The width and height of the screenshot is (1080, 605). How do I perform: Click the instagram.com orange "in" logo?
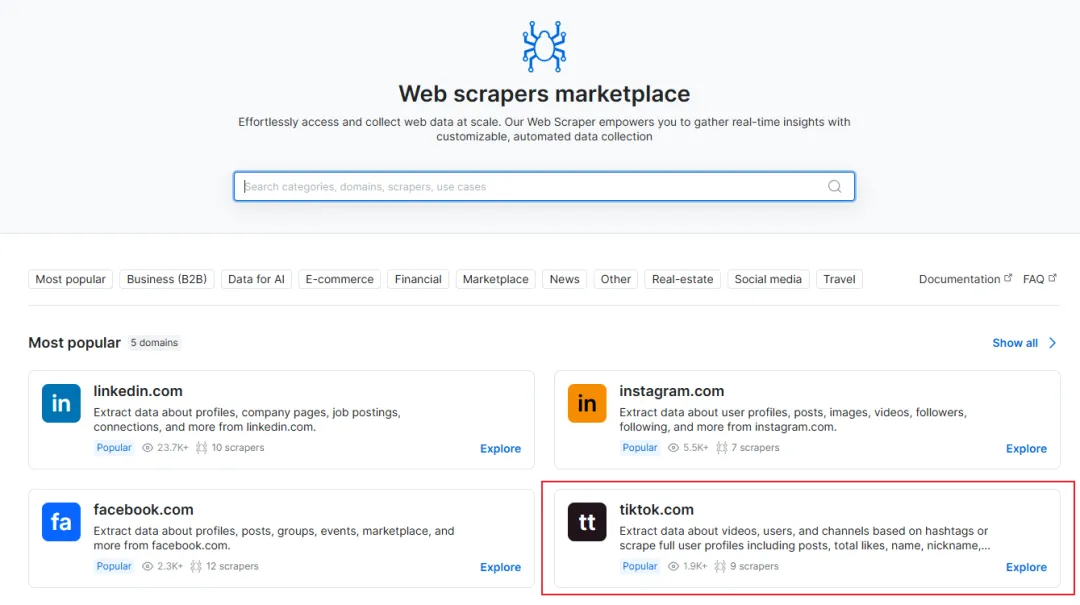click(x=587, y=403)
